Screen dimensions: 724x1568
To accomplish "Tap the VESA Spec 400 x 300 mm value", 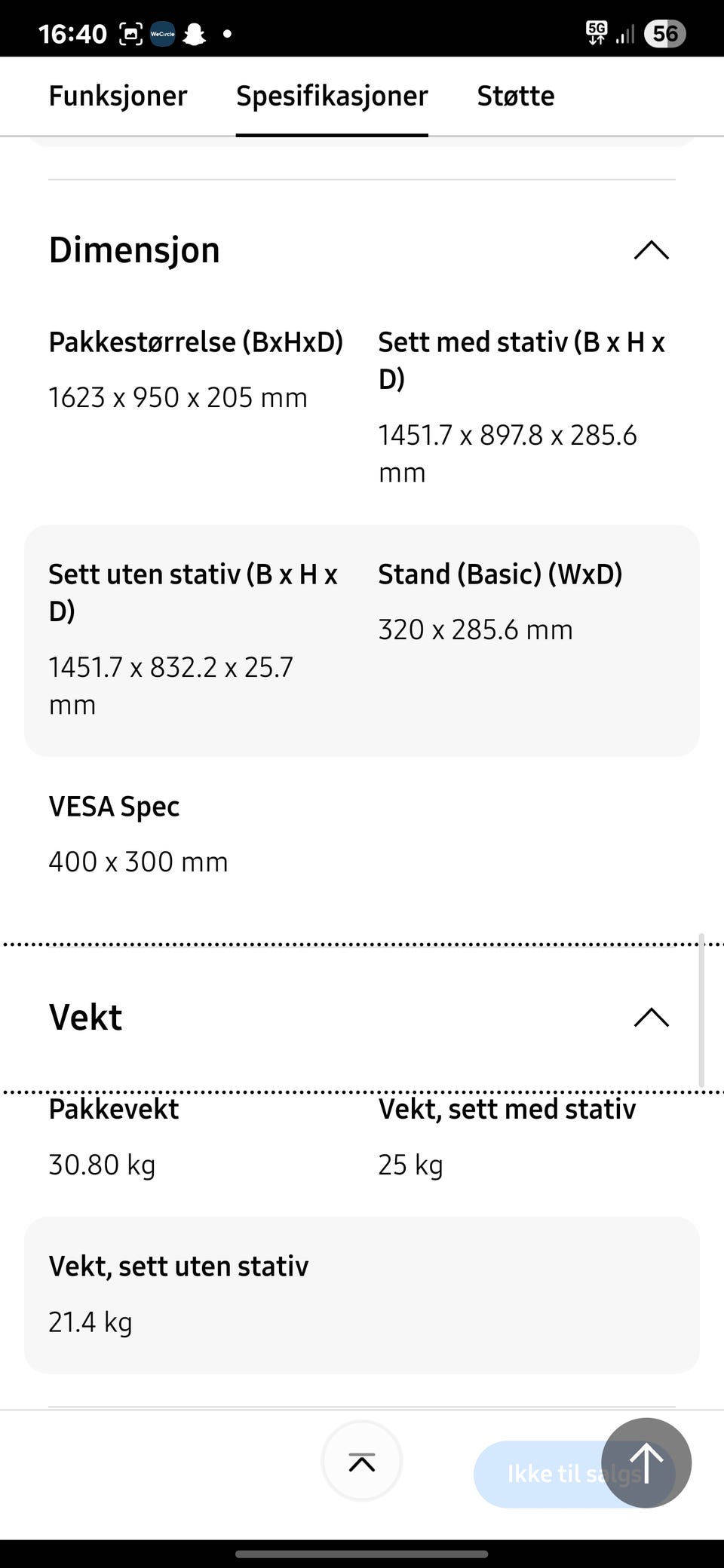I will pyautogui.click(x=138, y=862).
